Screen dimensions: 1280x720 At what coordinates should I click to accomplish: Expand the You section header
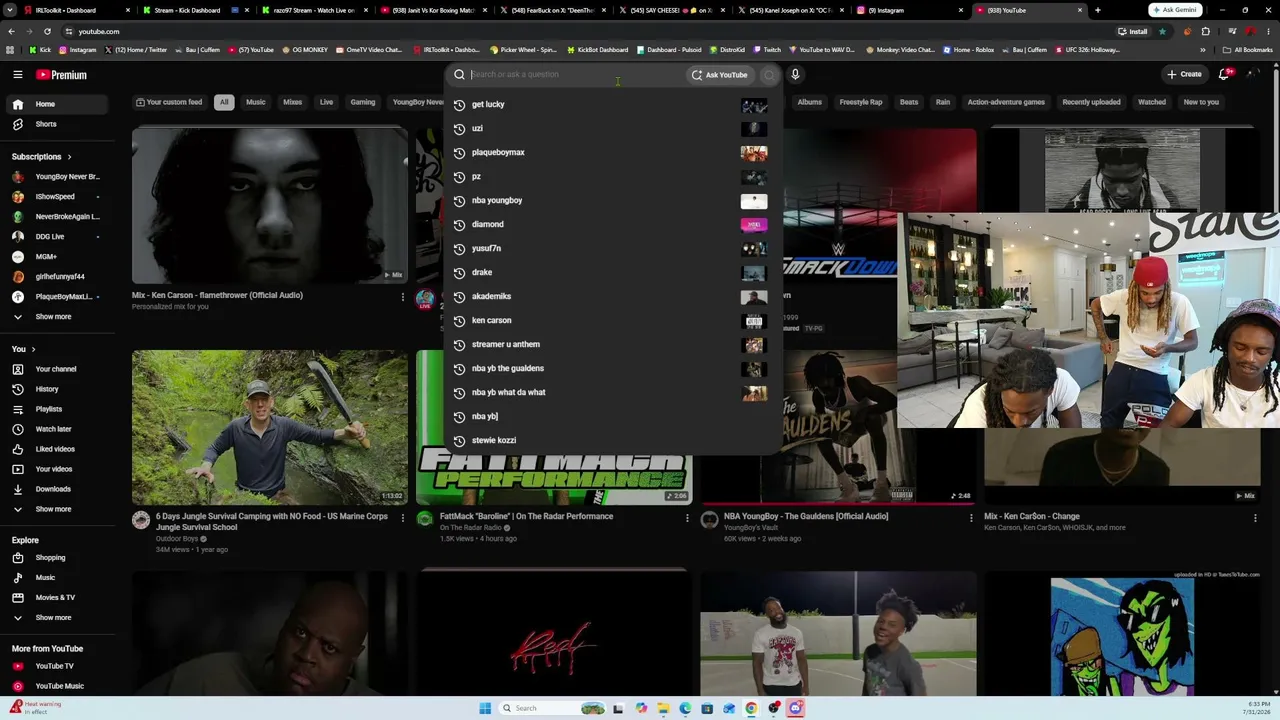pyautogui.click(x=24, y=349)
